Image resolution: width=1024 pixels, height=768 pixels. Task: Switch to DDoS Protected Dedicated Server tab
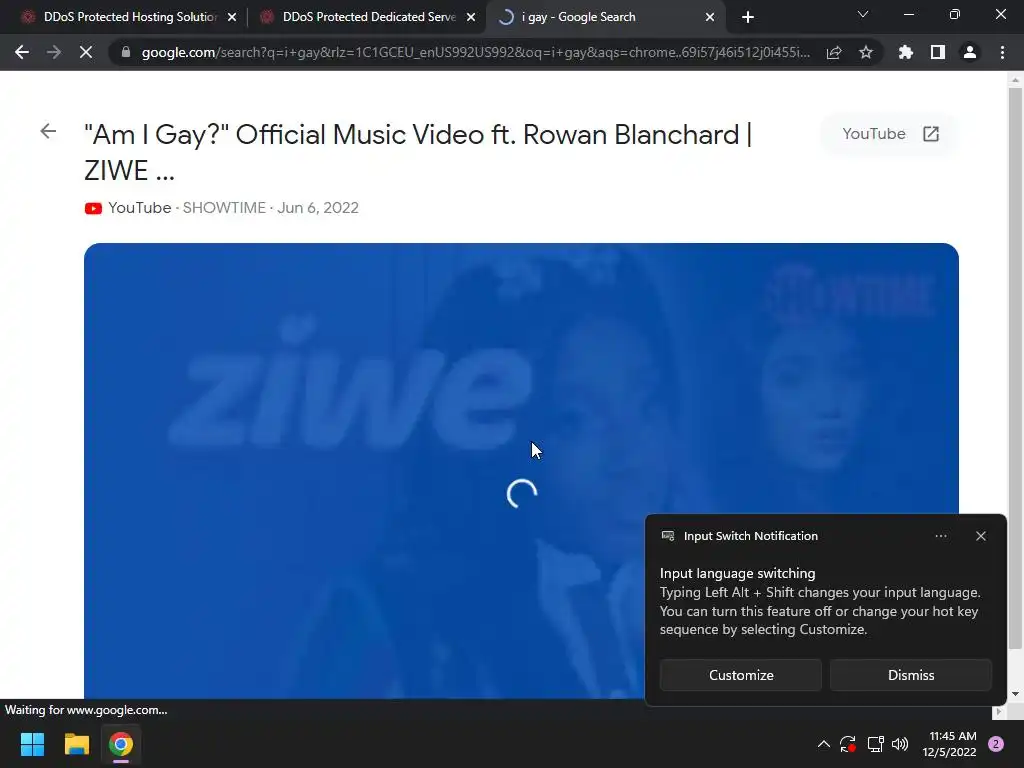(x=369, y=17)
